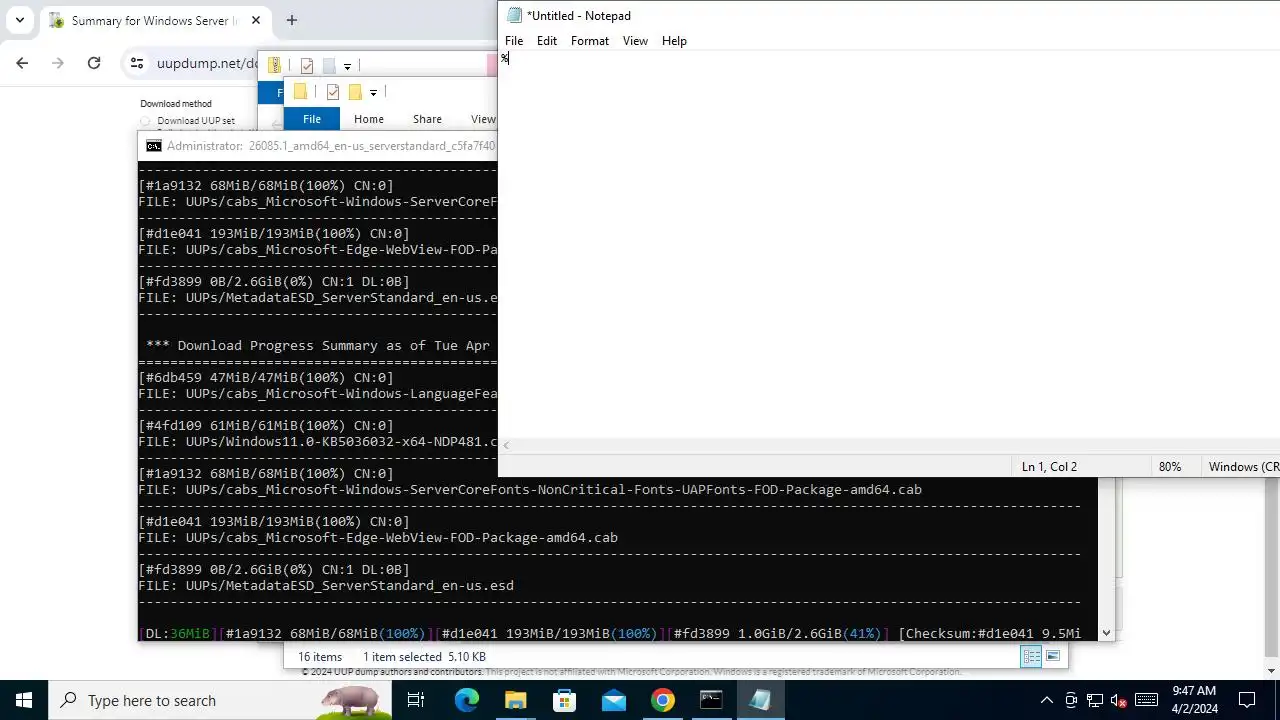Open network status tray icon
The image size is (1280, 720).
(1095, 700)
